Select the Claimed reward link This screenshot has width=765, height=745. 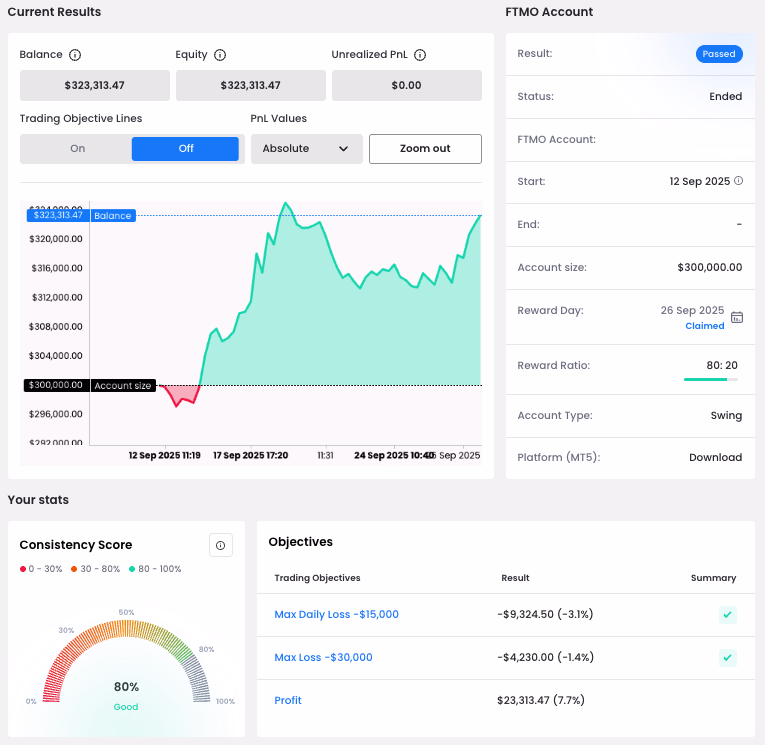click(x=705, y=326)
